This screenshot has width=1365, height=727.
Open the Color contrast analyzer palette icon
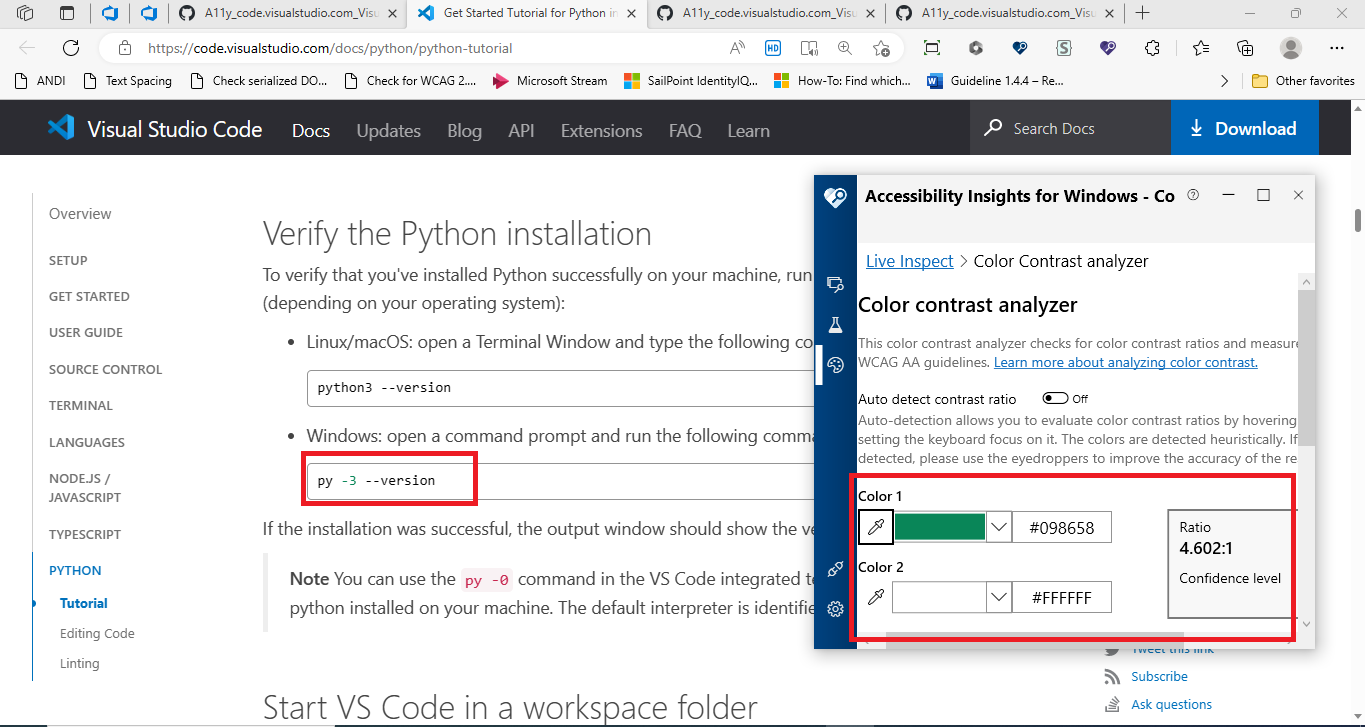[x=836, y=363]
